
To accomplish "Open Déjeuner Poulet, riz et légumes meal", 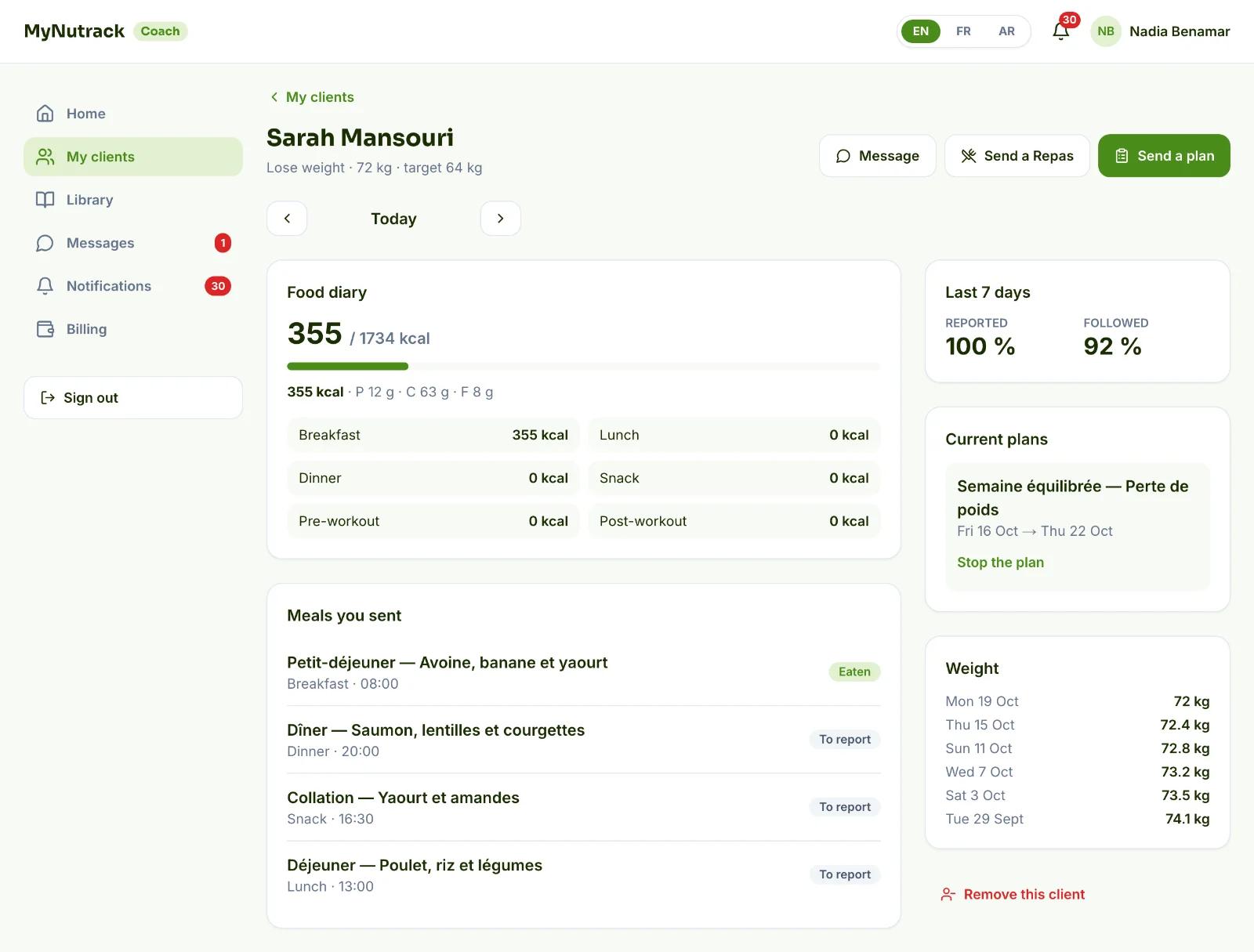I will click(583, 875).
